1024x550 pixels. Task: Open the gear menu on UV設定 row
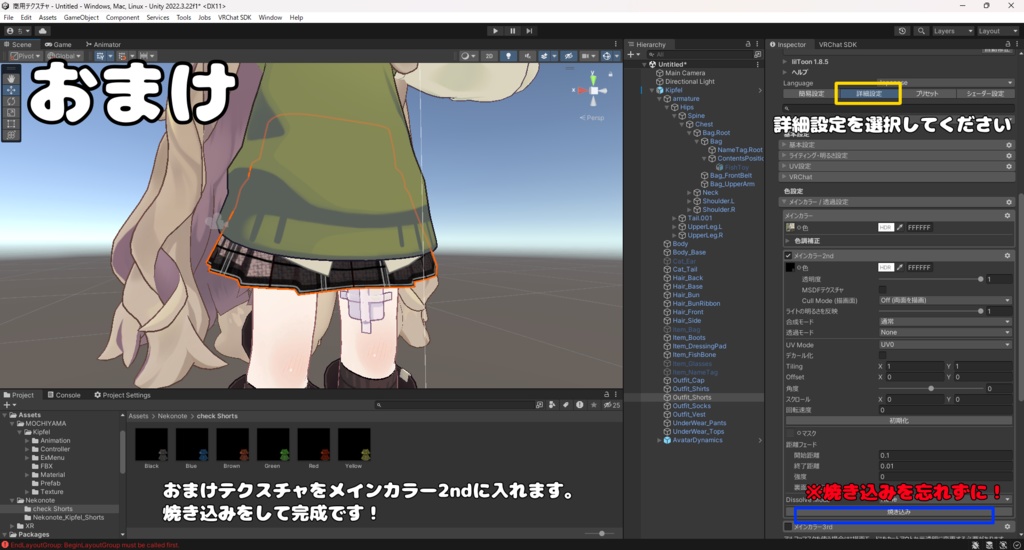pos(1008,166)
